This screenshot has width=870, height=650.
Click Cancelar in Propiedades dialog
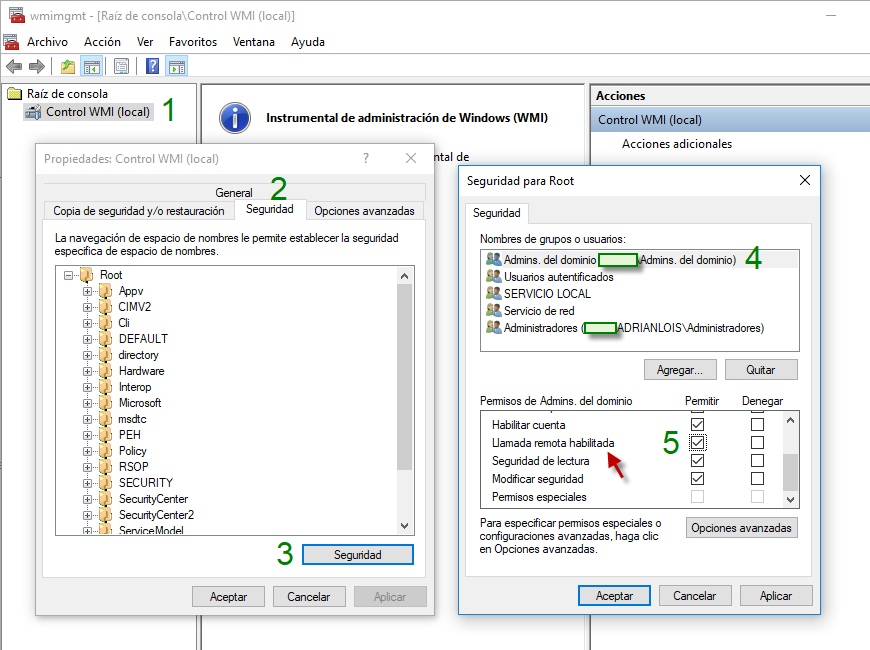[x=308, y=597]
